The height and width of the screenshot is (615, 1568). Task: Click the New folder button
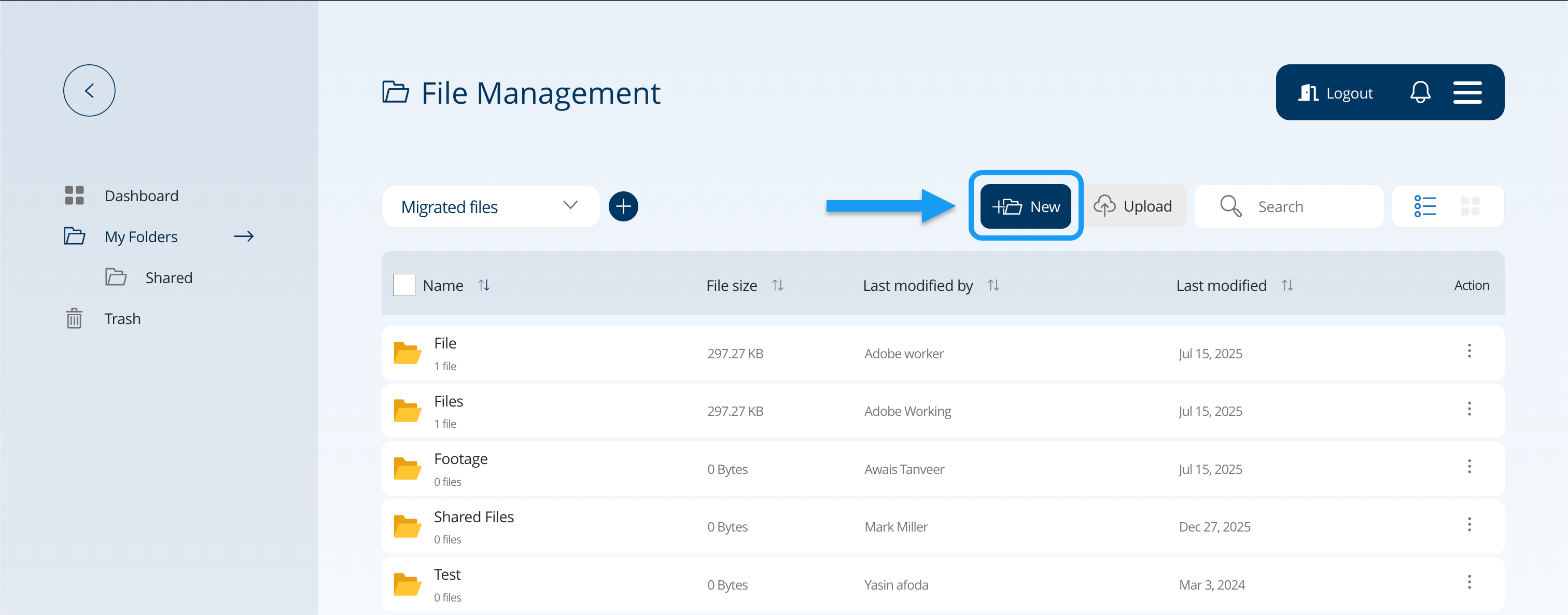tap(1025, 206)
